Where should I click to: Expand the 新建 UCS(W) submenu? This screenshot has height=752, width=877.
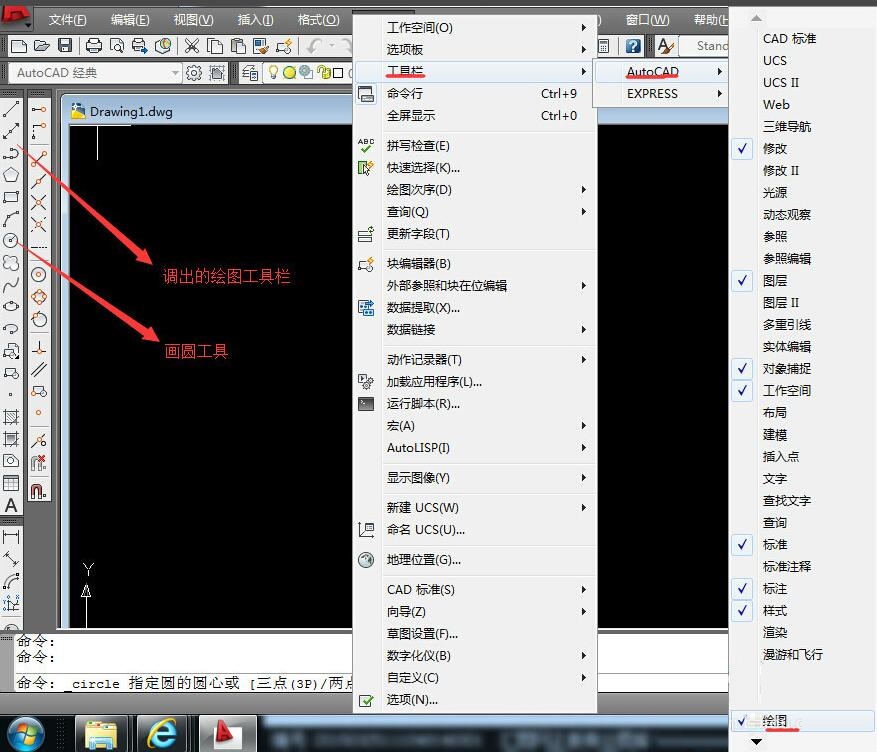point(474,507)
